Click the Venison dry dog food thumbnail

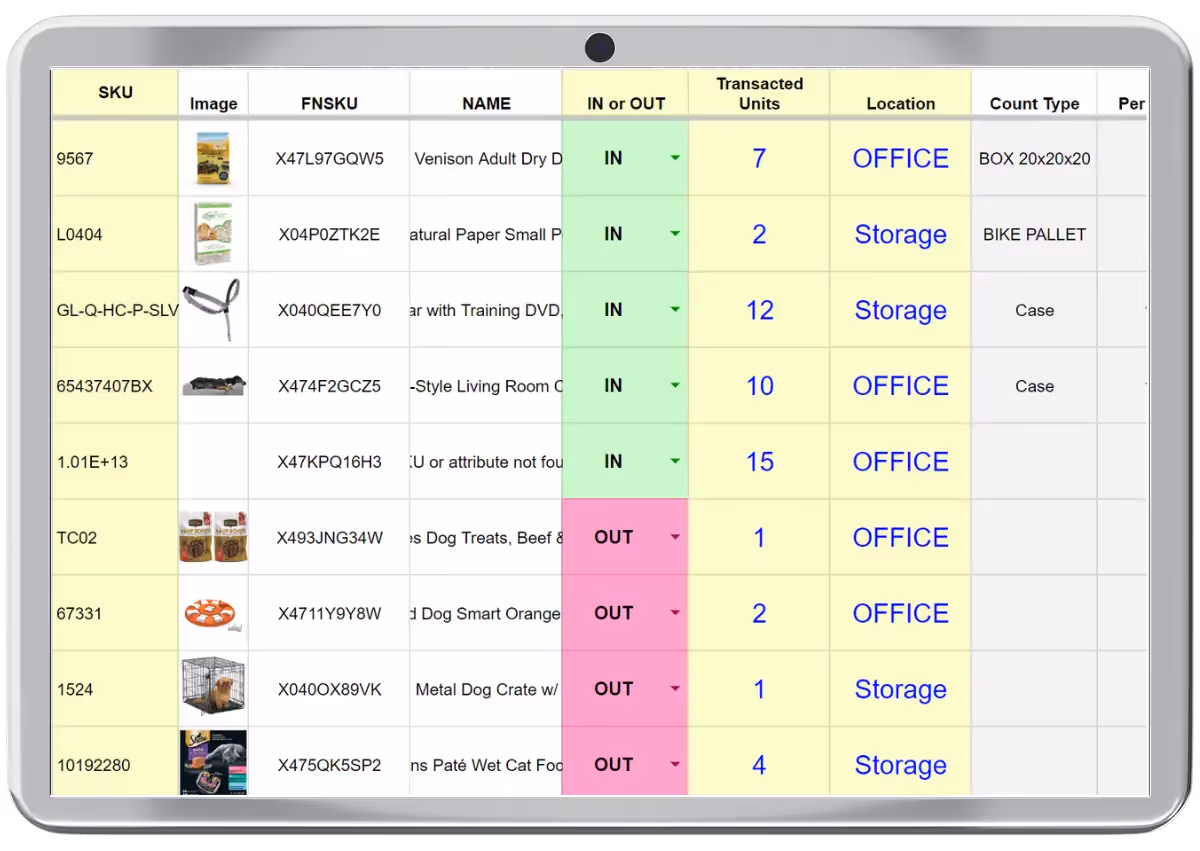pos(213,158)
